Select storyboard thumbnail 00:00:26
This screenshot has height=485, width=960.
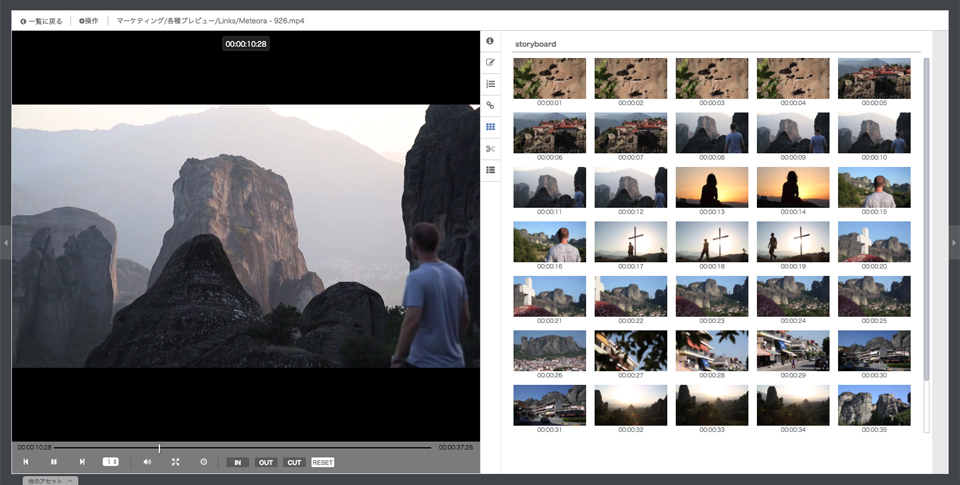tap(549, 351)
